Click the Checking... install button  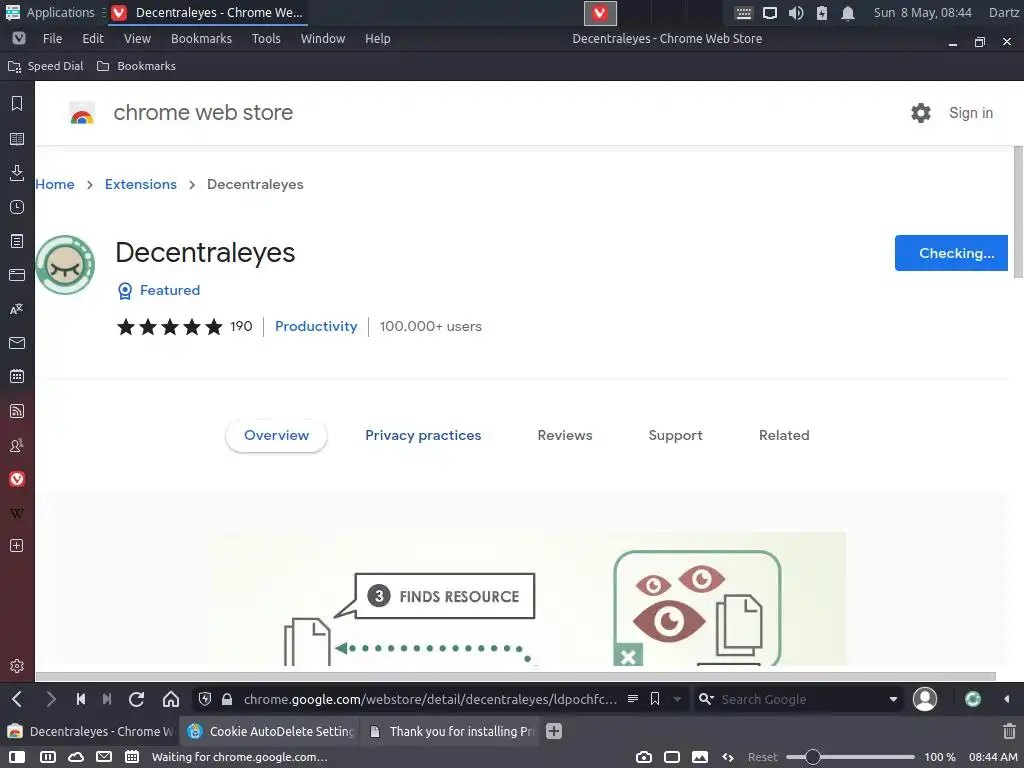pyautogui.click(x=951, y=253)
